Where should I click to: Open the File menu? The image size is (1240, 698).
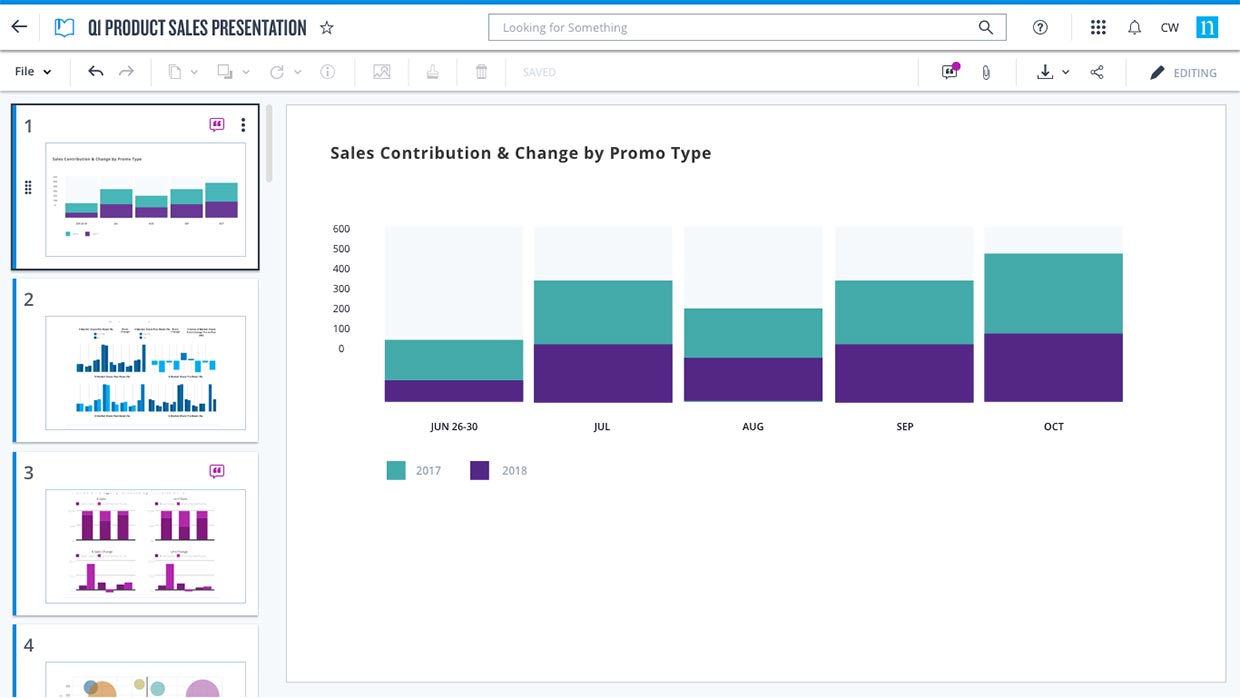(x=33, y=72)
